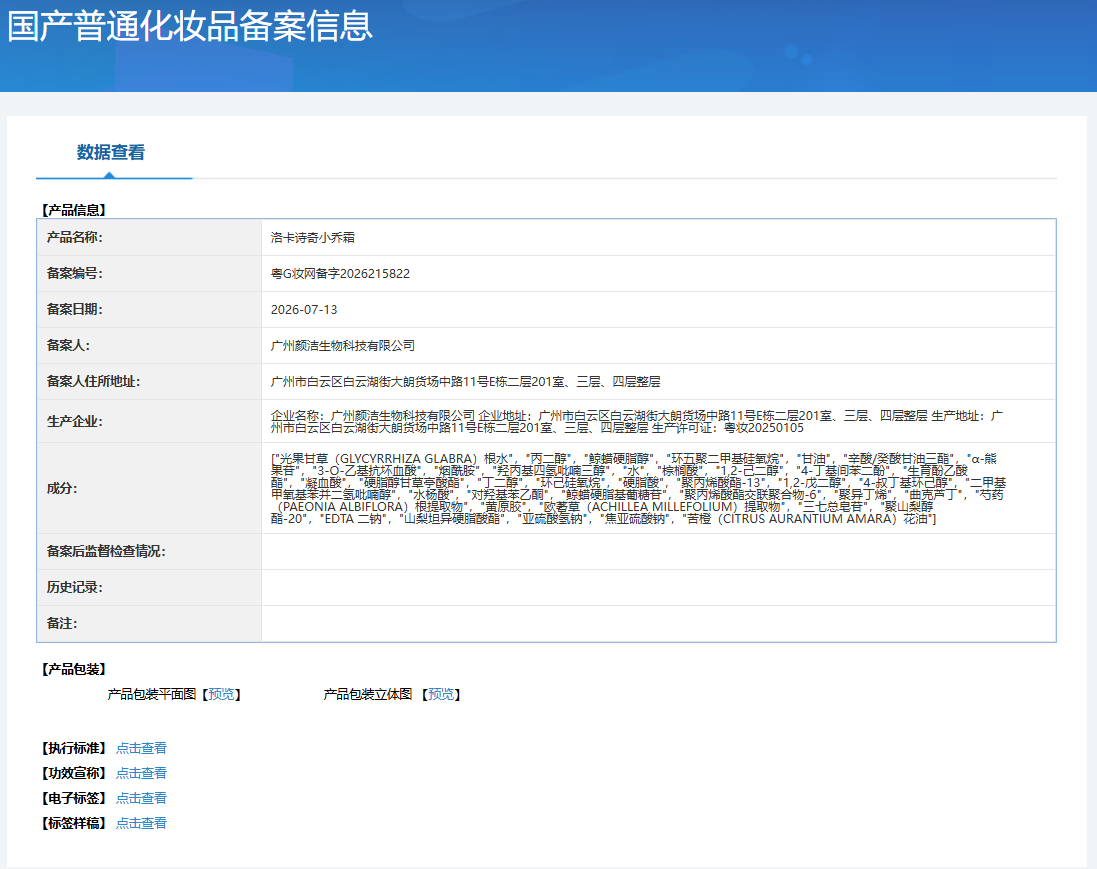Click the 产品包装平面图 label
Image resolution: width=1097 pixels, height=869 pixels.
pos(152,694)
